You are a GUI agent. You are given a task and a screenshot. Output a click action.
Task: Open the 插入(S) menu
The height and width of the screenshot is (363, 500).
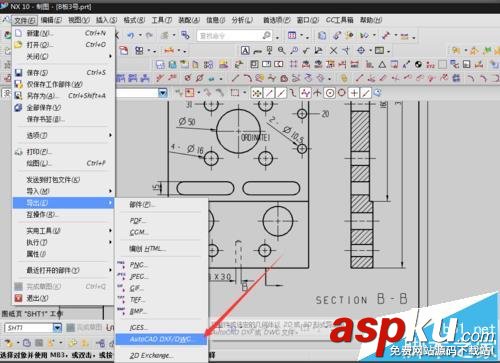pos(107,20)
